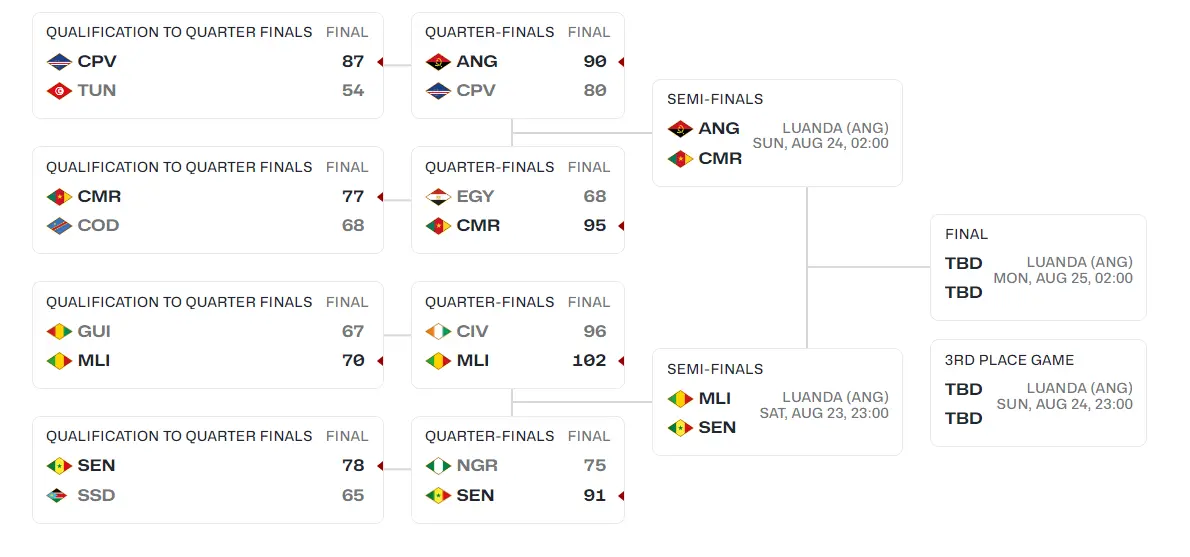This screenshot has width=1190, height=557.
Task: Click the Cape Verde flag in qualification game
Action: [x=59, y=62]
